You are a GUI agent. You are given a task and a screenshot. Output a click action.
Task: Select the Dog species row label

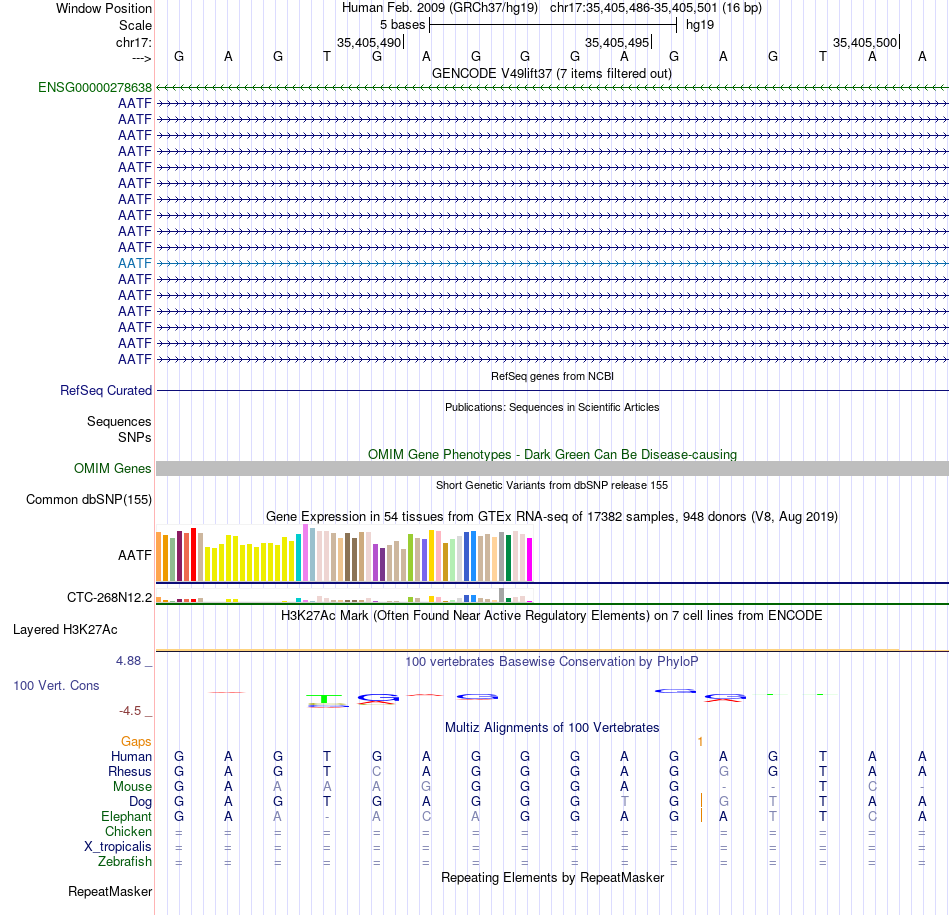click(140, 801)
